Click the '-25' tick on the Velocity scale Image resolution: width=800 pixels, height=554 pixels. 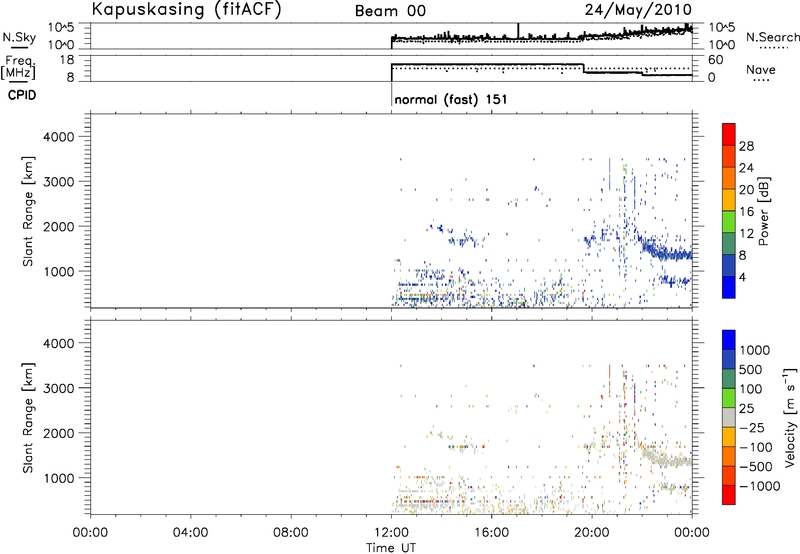click(752, 427)
